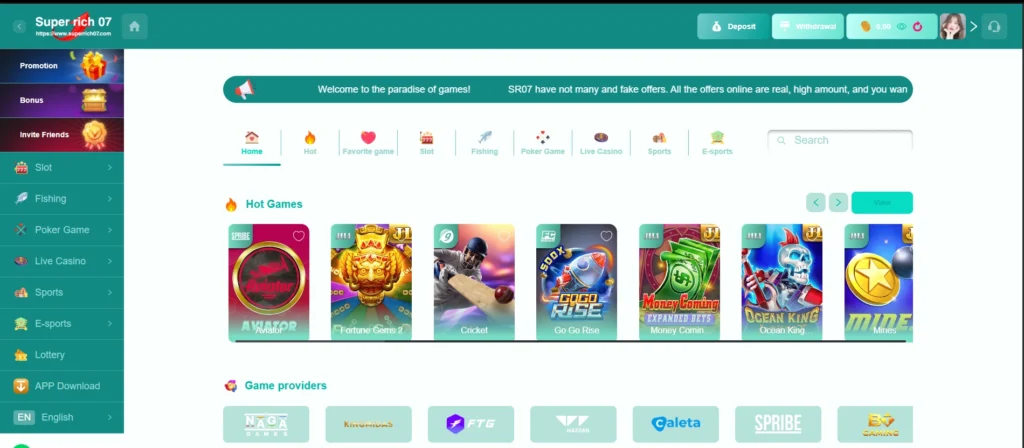Viewport: 1024px width, 448px height.
Task: Click the Deposit button
Action: tap(733, 27)
